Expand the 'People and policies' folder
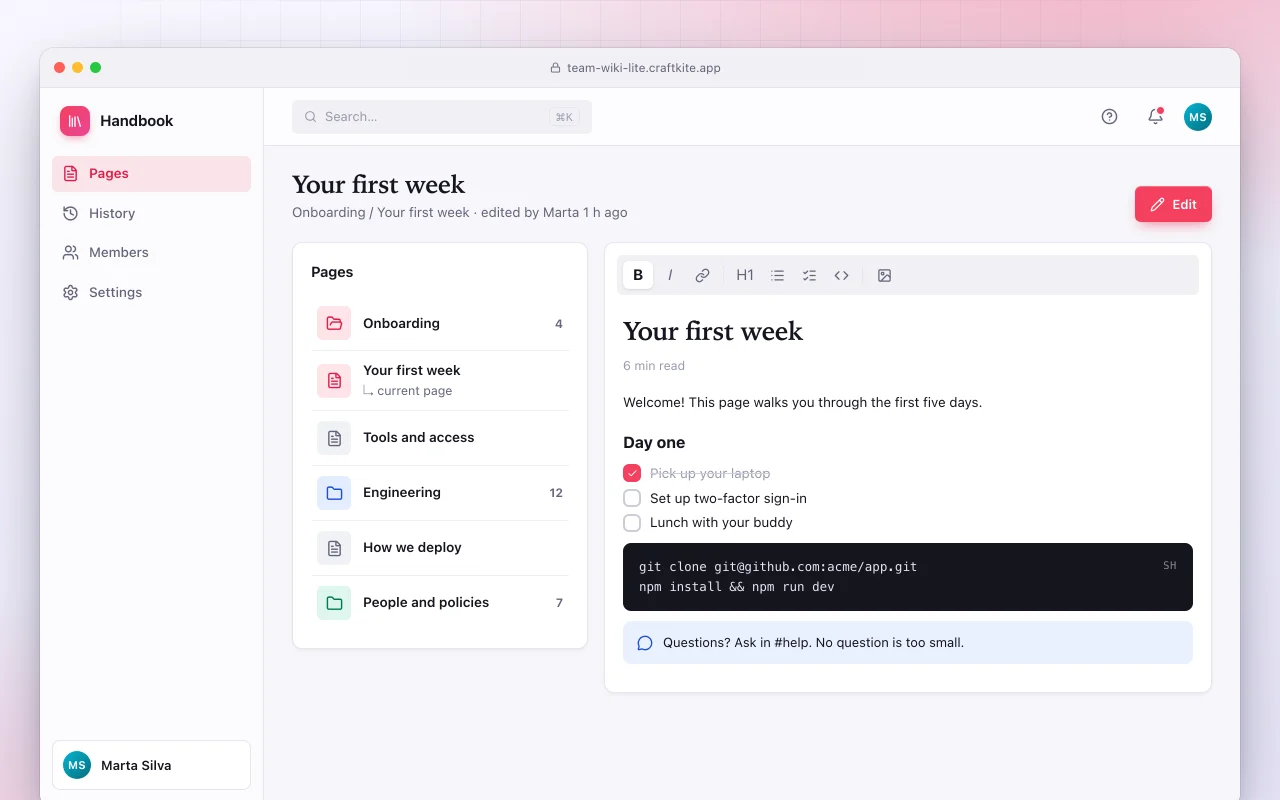The width and height of the screenshot is (1280, 800). click(x=440, y=603)
